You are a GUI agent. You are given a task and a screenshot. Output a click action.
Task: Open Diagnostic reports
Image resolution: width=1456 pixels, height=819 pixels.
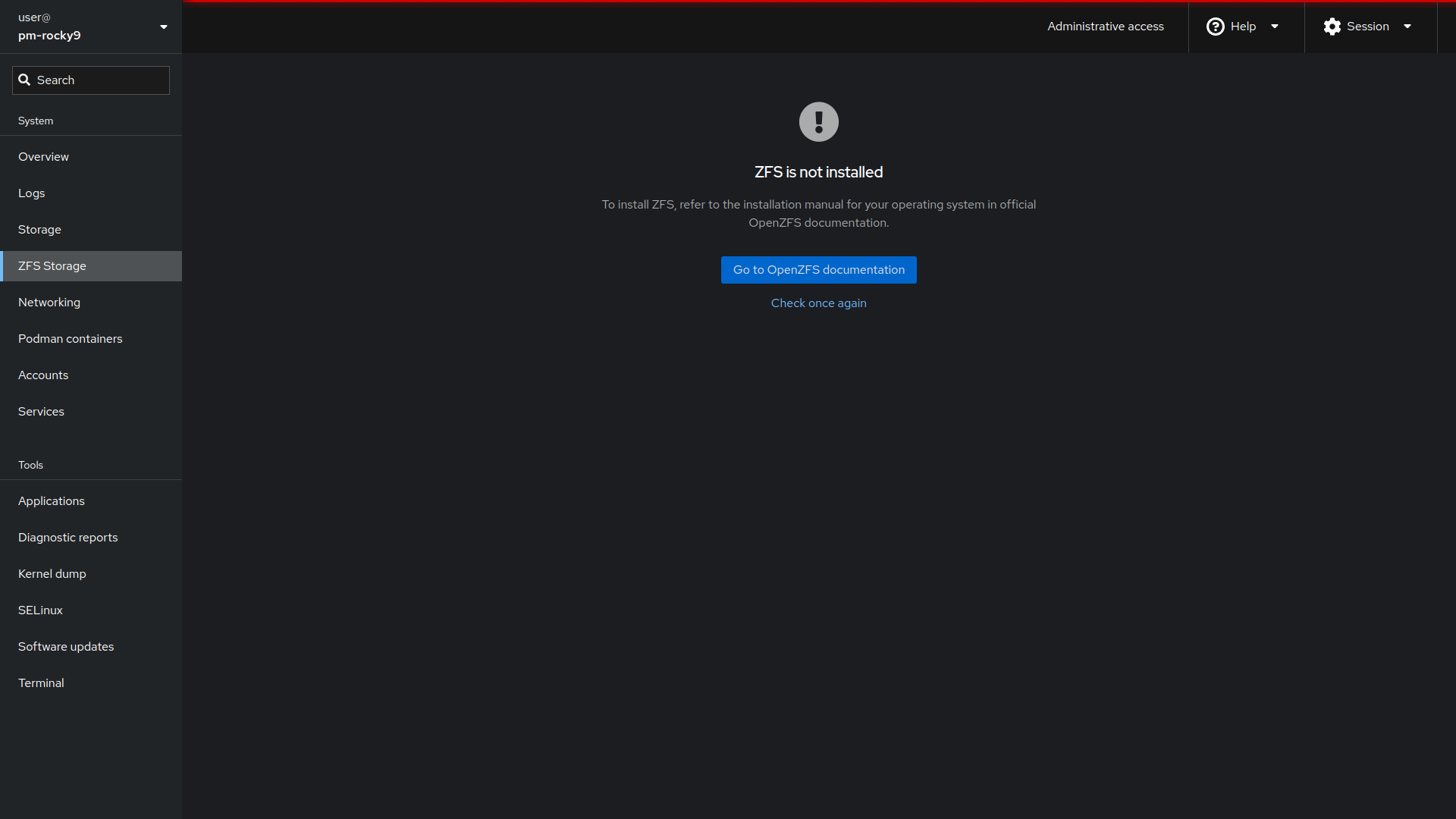[91, 538]
